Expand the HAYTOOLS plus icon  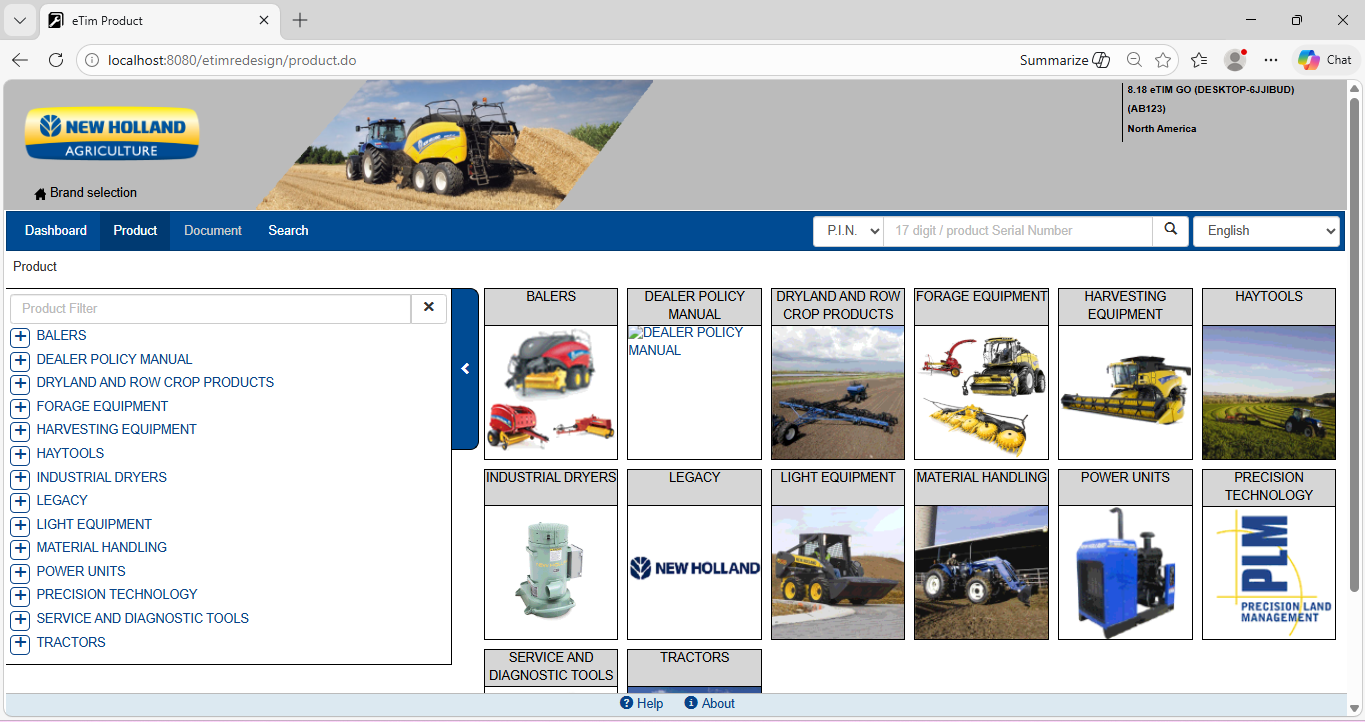pos(20,455)
